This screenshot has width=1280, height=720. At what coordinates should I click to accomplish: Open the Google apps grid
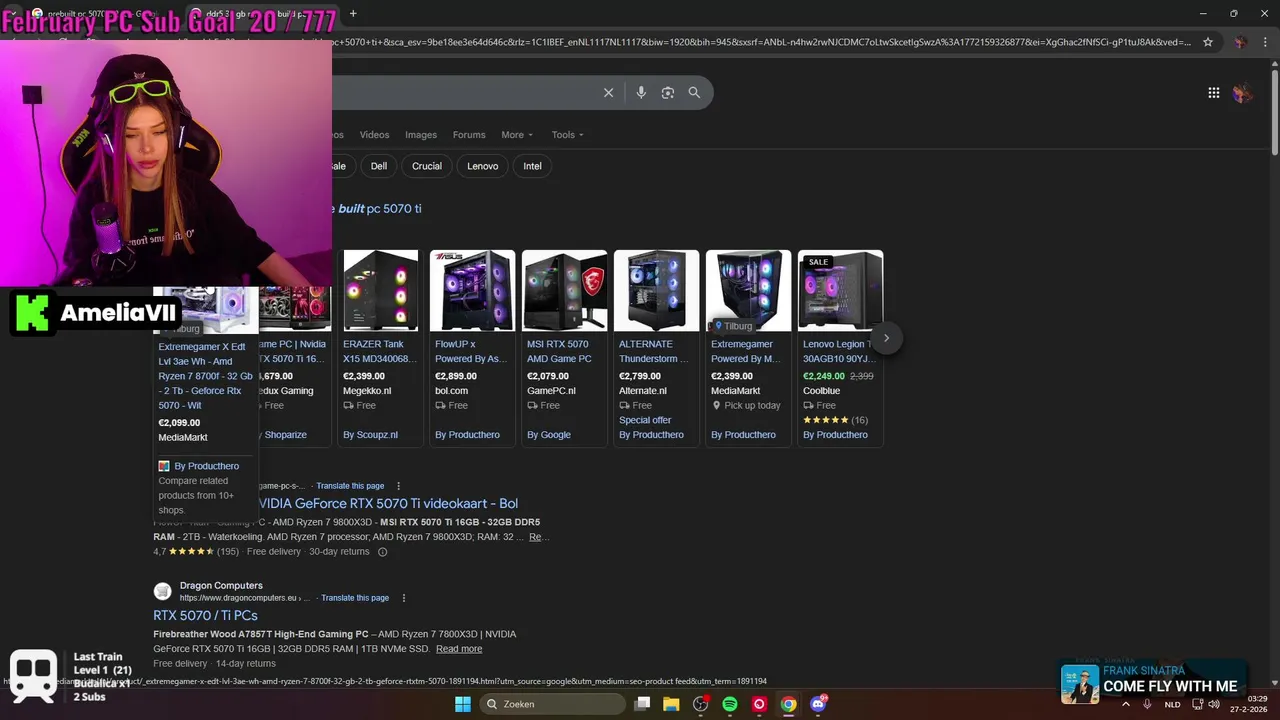click(1213, 93)
